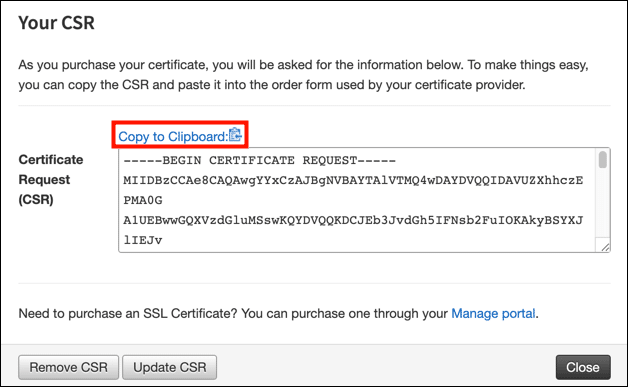Click the 'Need to purchase an SSL Certificate?' text

(128, 313)
